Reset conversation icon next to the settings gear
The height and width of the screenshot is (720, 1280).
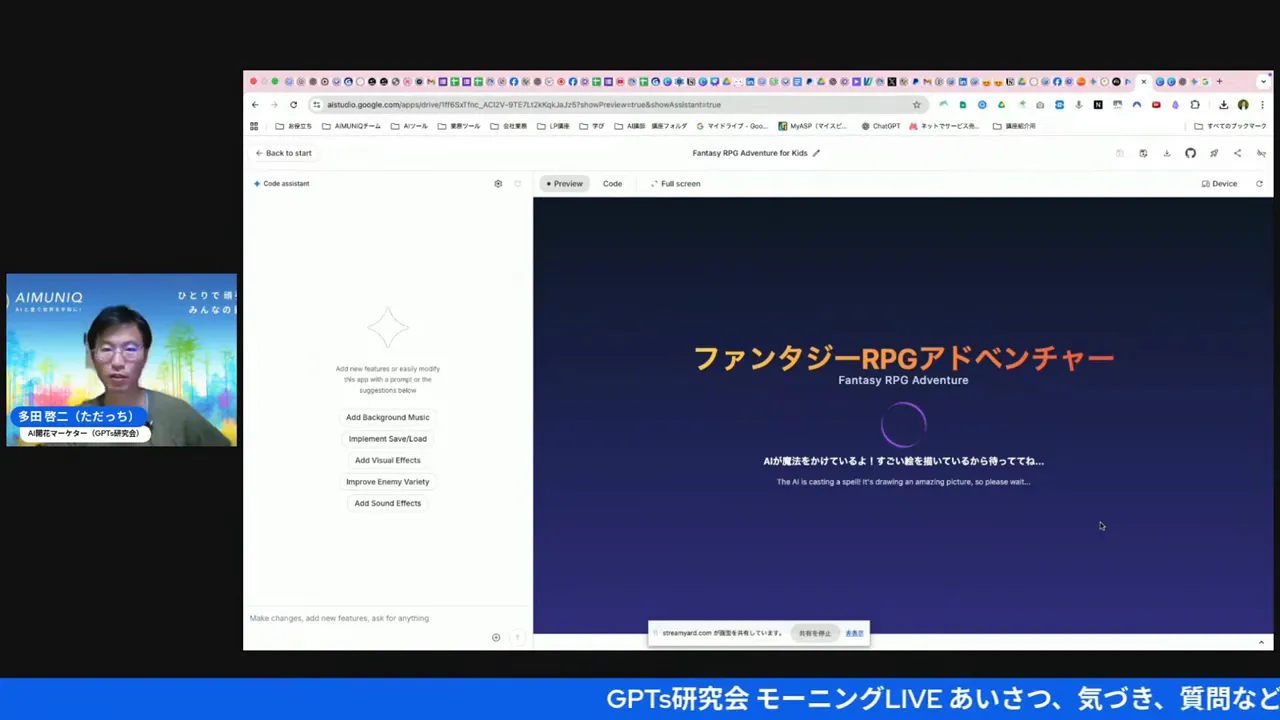click(x=517, y=184)
